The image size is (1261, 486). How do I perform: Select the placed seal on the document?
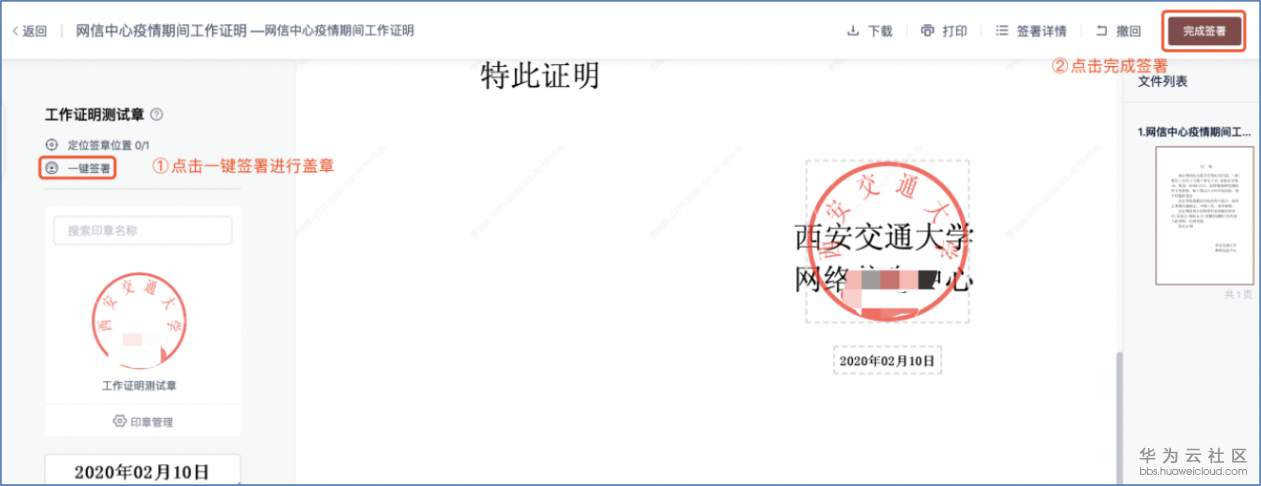pyautogui.click(x=887, y=243)
